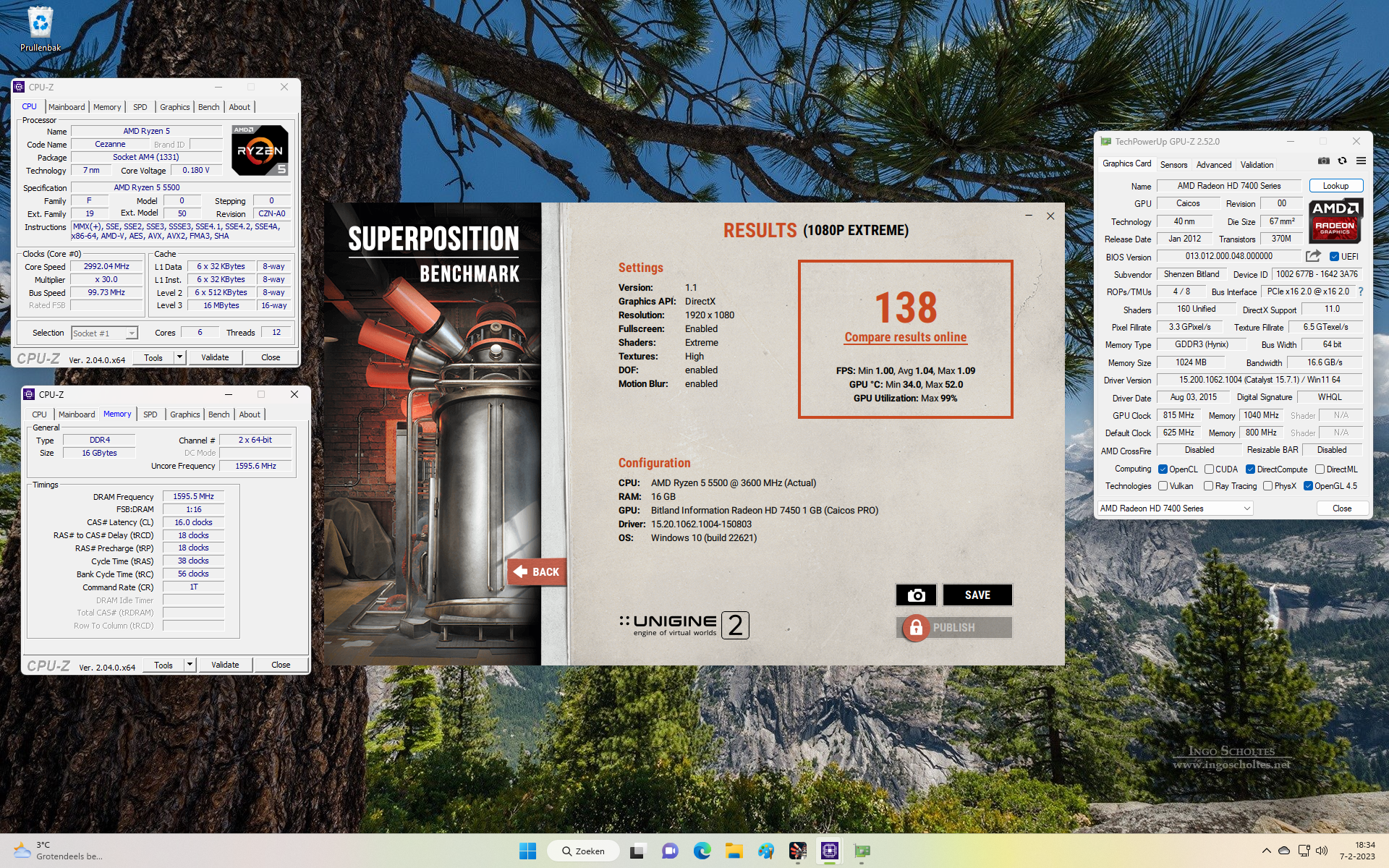Click Validate in the upper CPU-Z window
Image resolution: width=1389 pixels, height=868 pixels.
click(215, 357)
